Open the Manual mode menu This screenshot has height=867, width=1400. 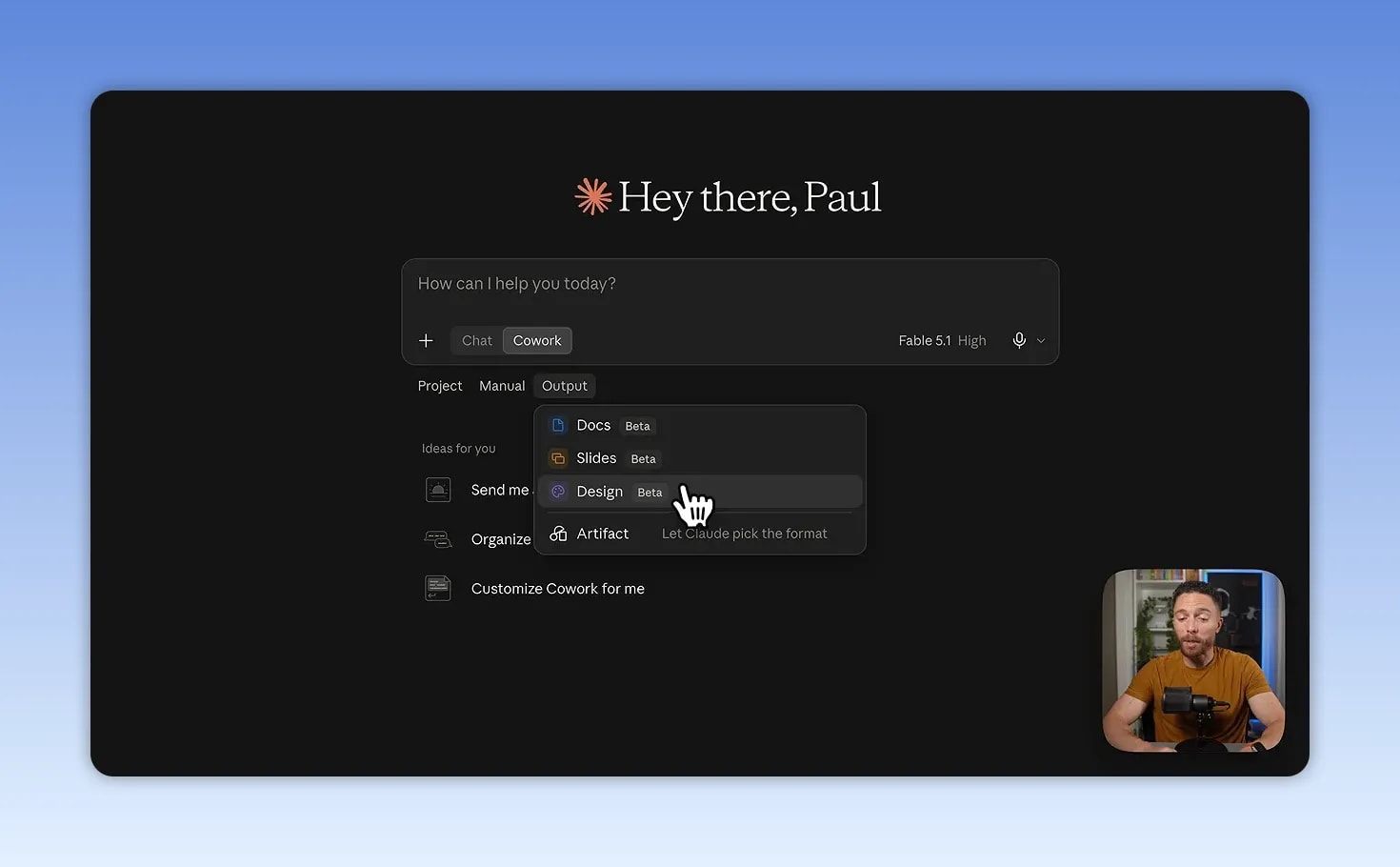pos(502,386)
